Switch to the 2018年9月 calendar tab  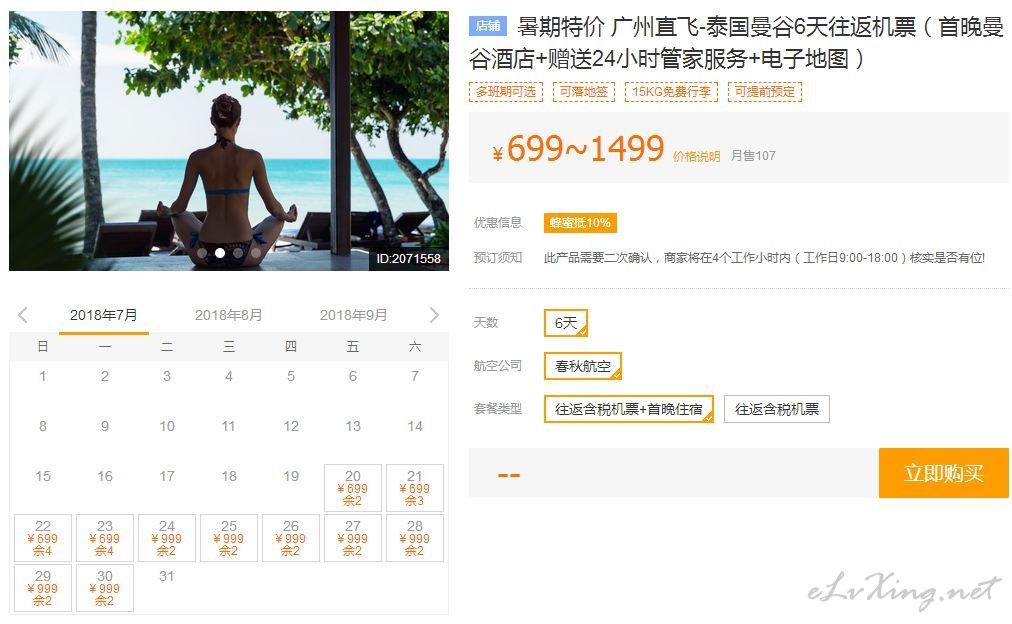(354, 315)
